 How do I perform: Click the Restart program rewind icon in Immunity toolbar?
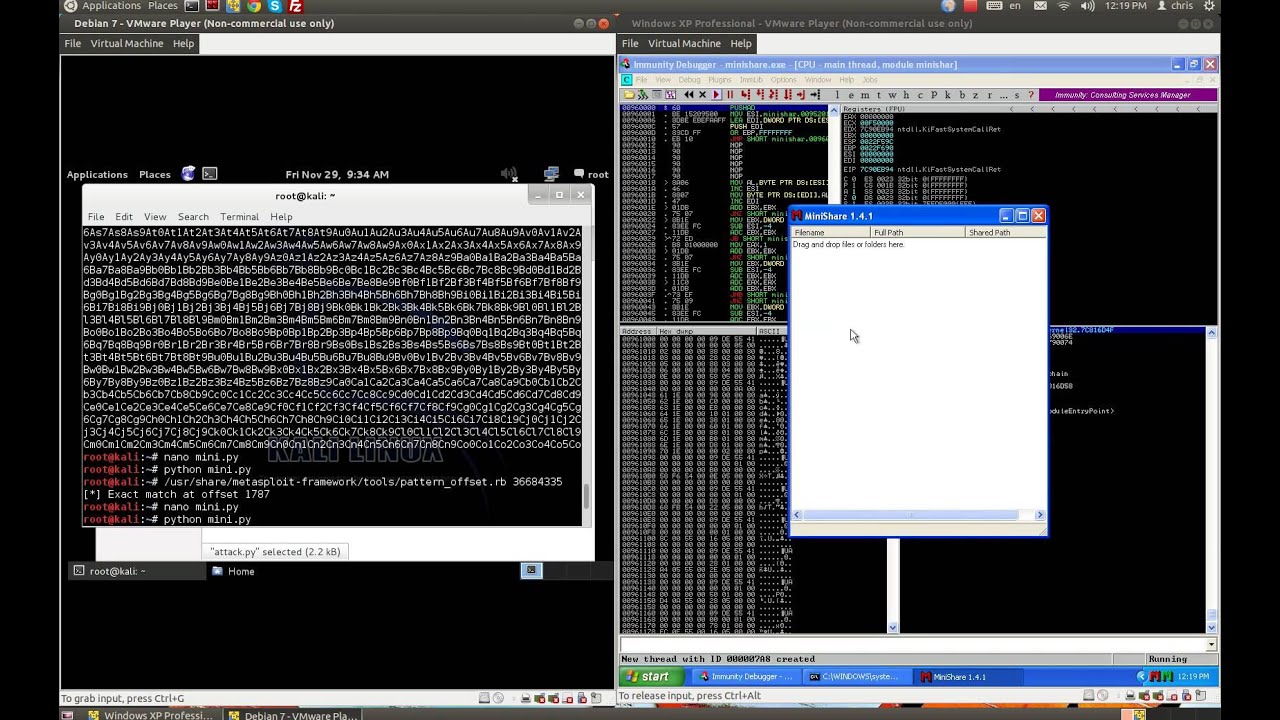(688, 95)
